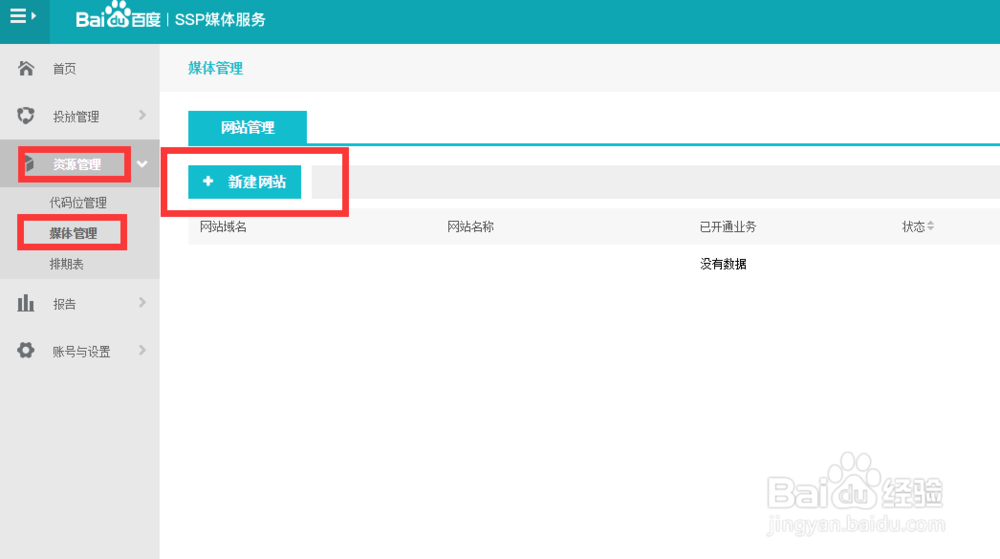This screenshot has height=559, width=1000.
Task: Toggle the hamburger sidebar menu icon
Action: pos(23,16)
